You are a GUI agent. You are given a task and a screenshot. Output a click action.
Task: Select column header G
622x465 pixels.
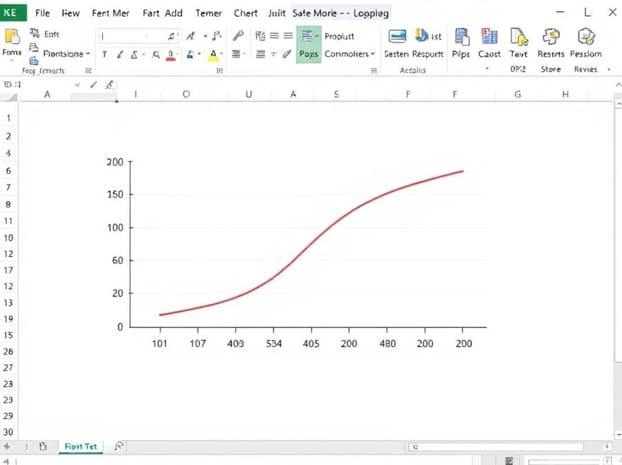pos(518,94)
